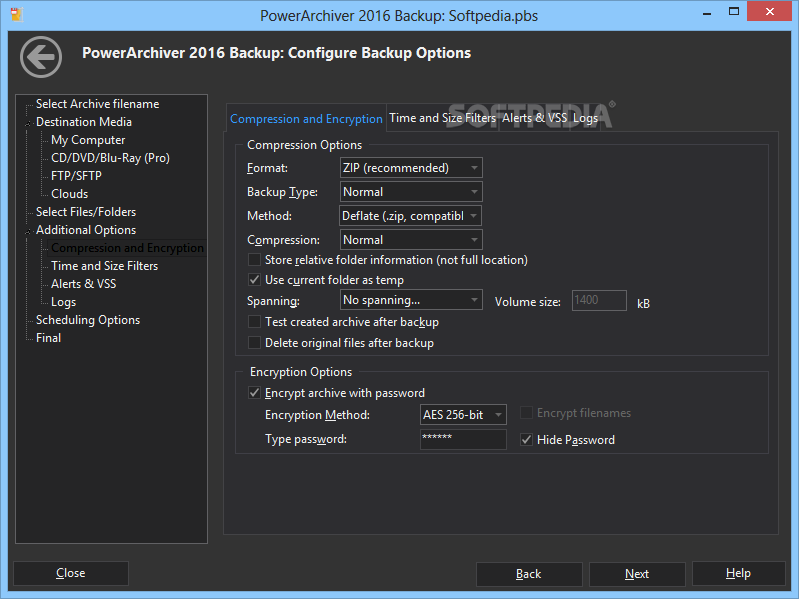Click the PowerArchiver app icon in title bar
This screenshot has width=799, height=599.
point(17,14)
